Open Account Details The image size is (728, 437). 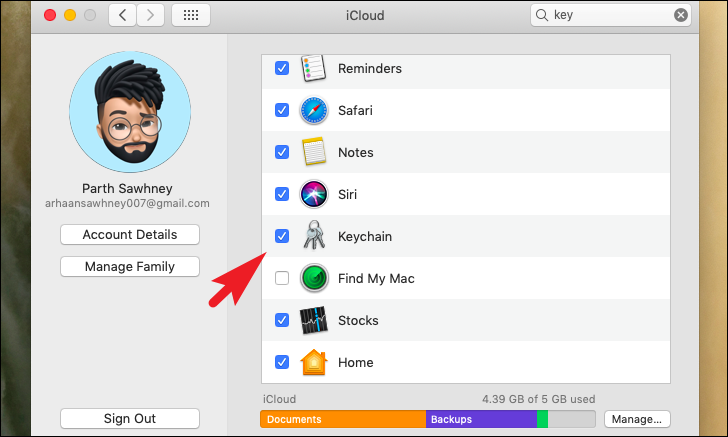[x=130, y=235]
